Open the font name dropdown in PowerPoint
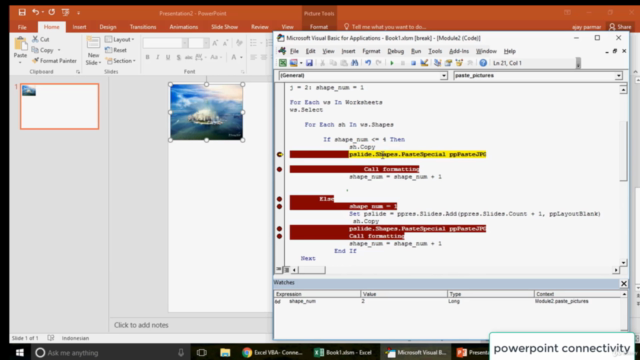The image size is (640, 360). pos(185,43)
